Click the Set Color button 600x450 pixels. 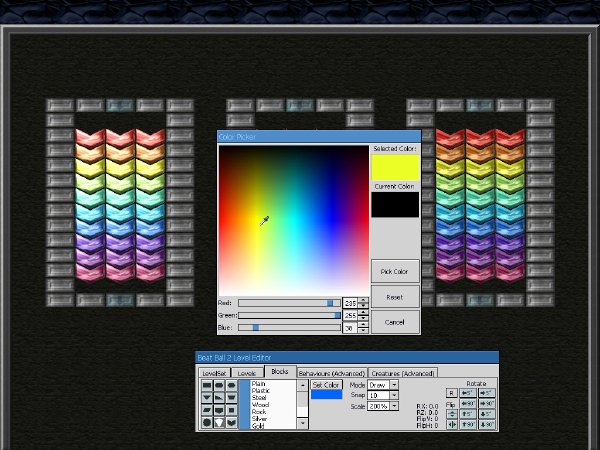[x=326, y=385]
